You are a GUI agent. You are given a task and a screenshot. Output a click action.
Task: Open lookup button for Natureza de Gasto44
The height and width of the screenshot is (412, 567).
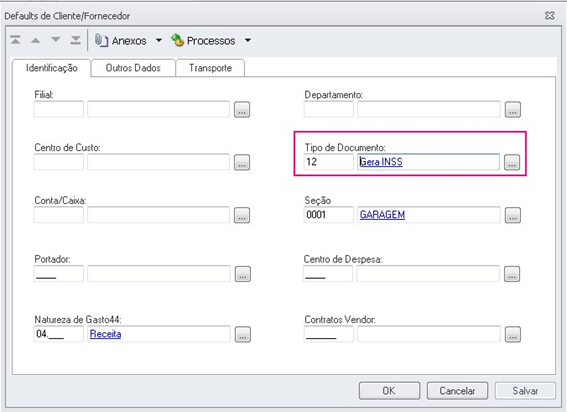tap(243, 334)
